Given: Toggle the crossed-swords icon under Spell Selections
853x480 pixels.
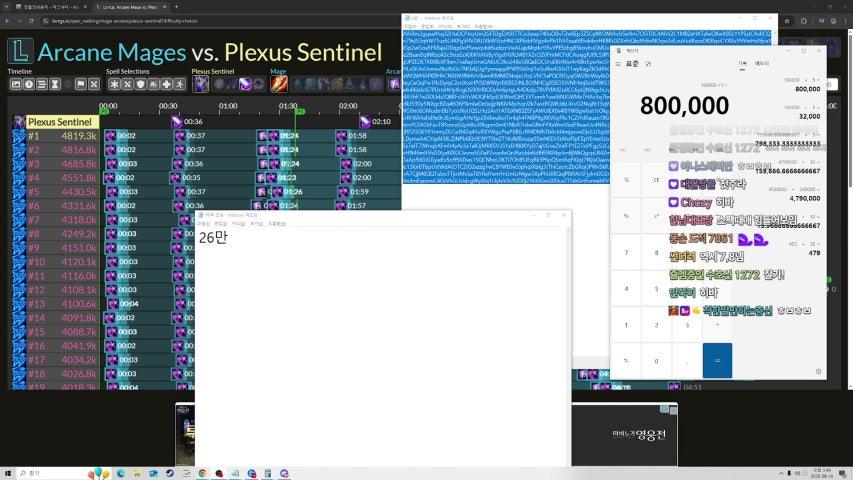Looking at the screenshot, I should click(x=127, y=84).
